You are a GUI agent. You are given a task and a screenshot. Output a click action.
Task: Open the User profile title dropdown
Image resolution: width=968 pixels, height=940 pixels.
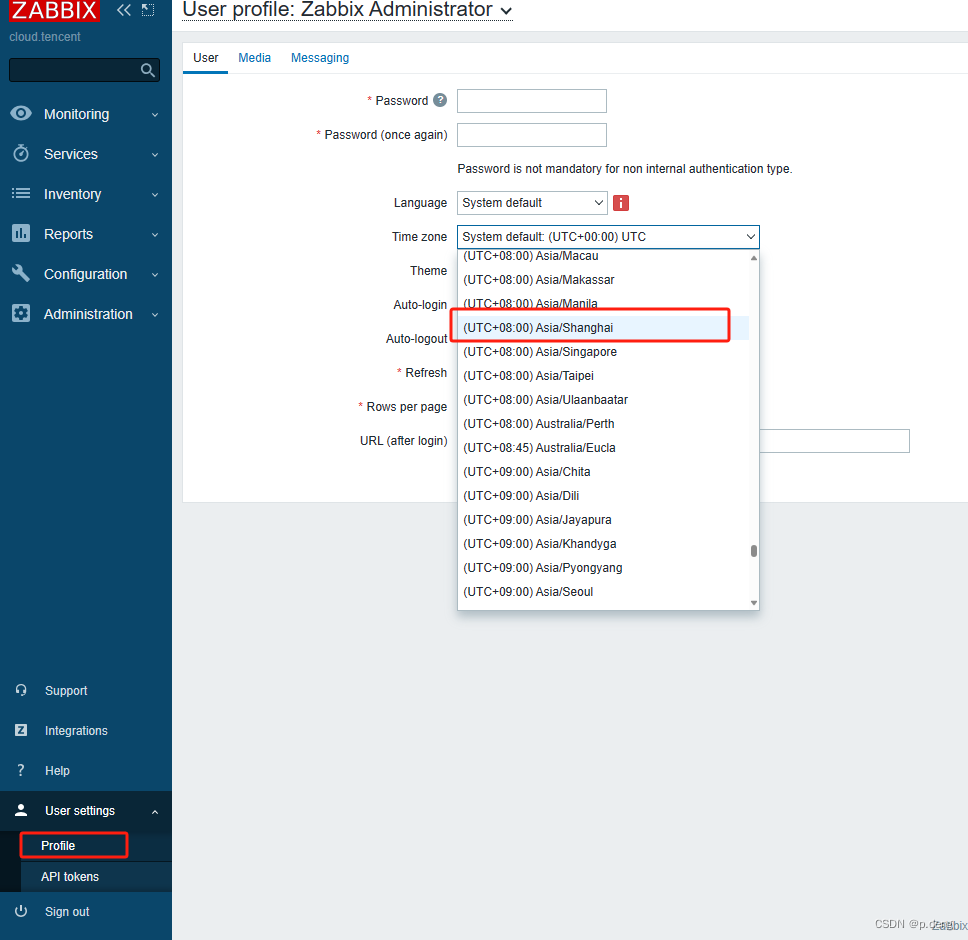506,11
